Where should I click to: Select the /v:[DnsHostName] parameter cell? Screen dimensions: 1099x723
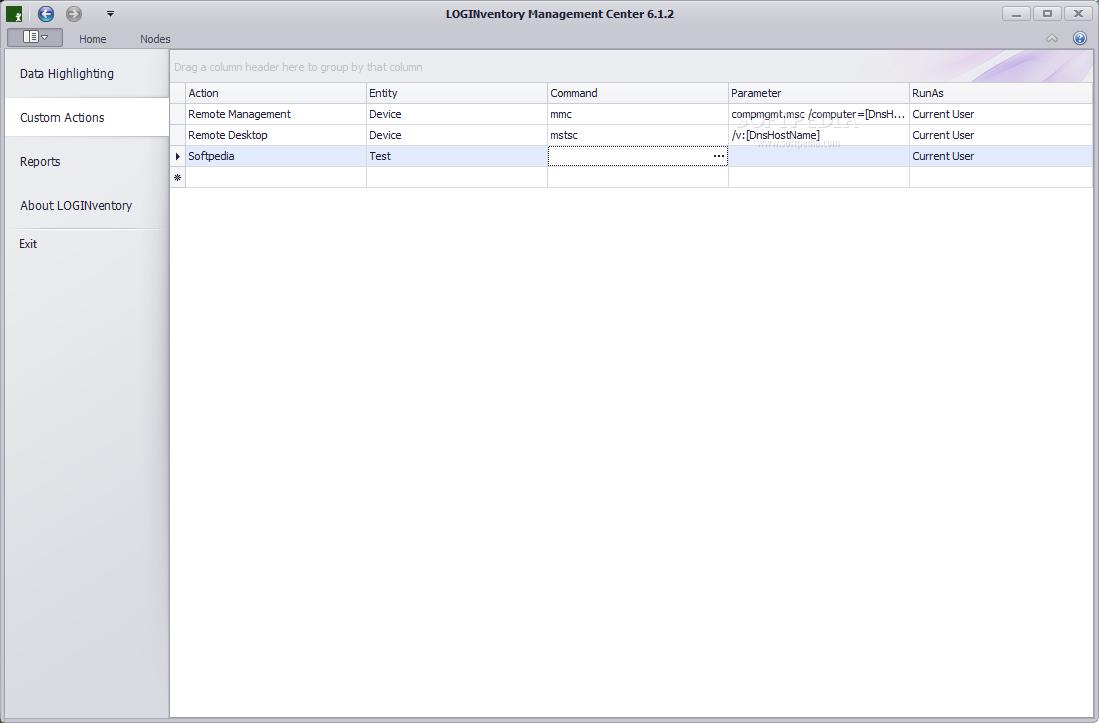coord(819,135)
